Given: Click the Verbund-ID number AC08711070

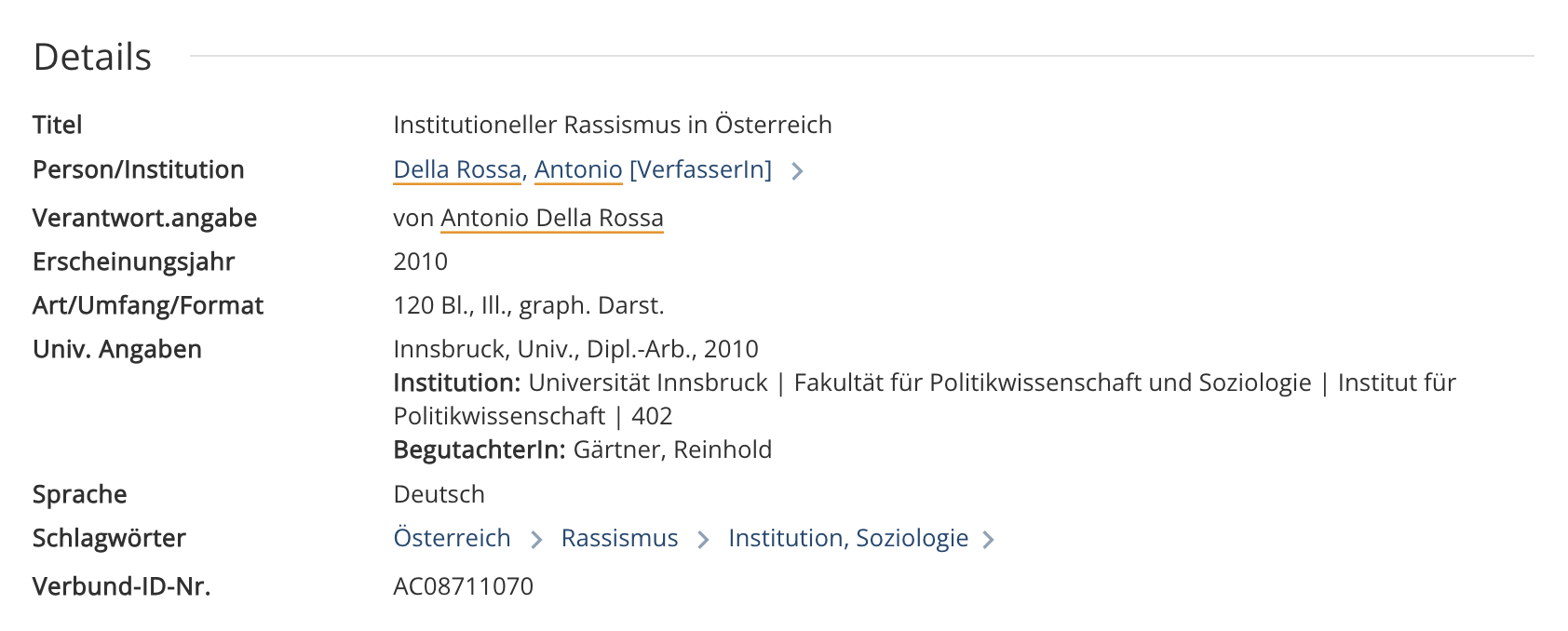Looking at the screenshot, I should 464,586.
